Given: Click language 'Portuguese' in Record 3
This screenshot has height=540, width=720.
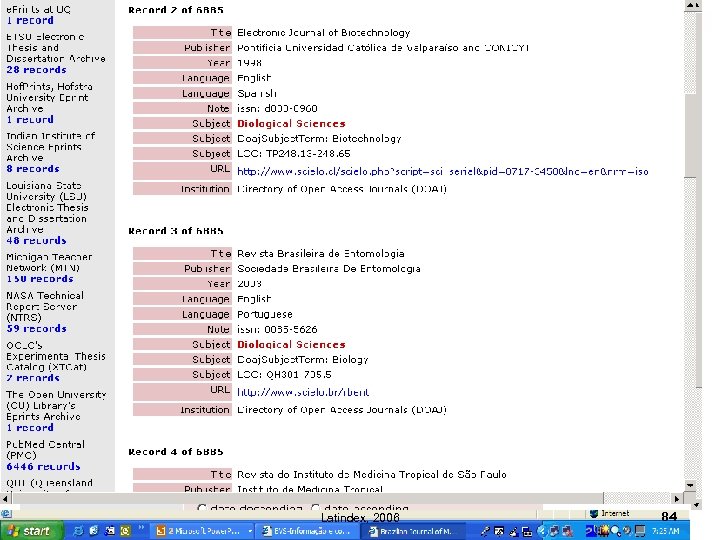Looking at the screenshot, I should [265, 315].
